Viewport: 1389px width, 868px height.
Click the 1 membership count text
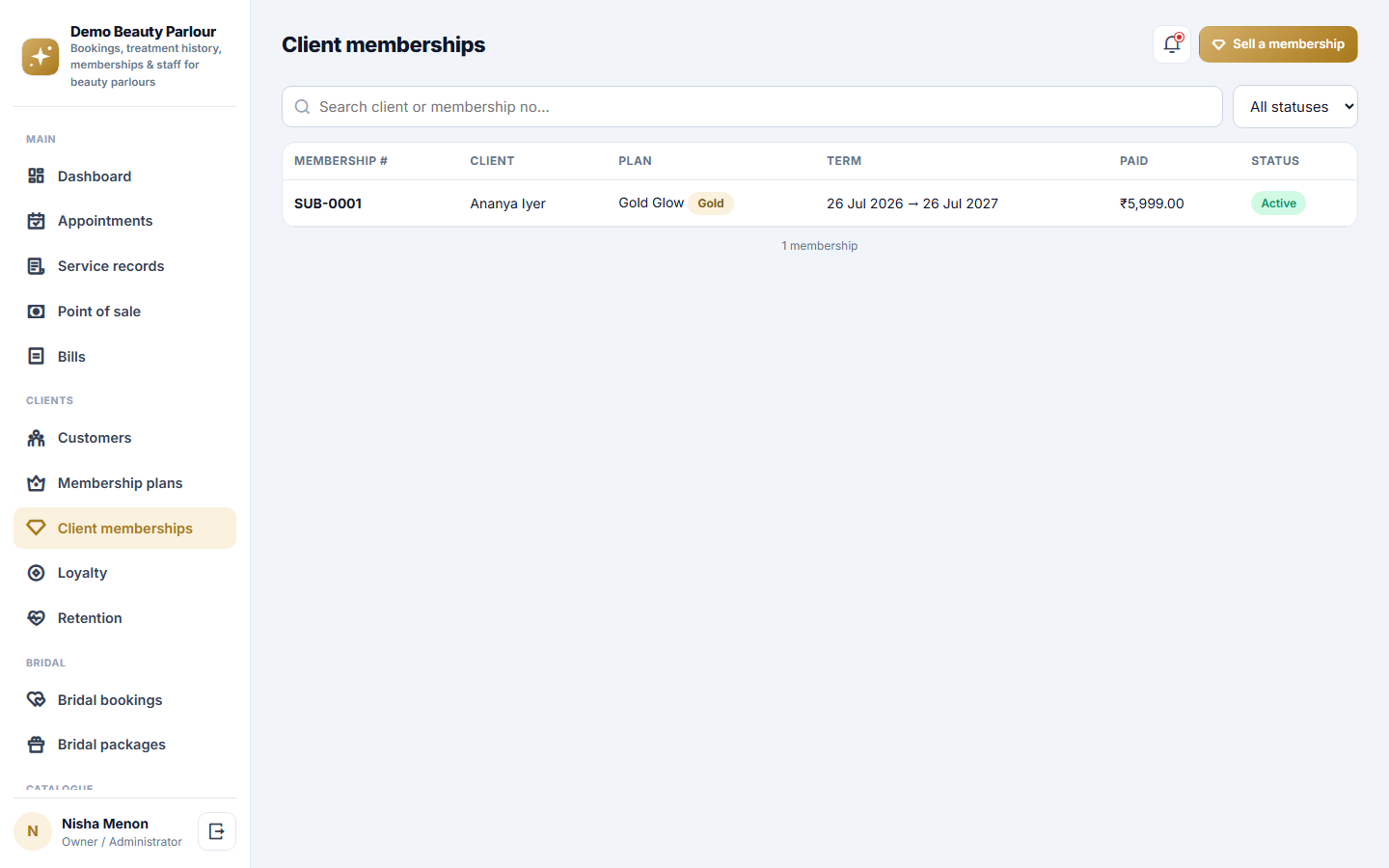[820, 246]
